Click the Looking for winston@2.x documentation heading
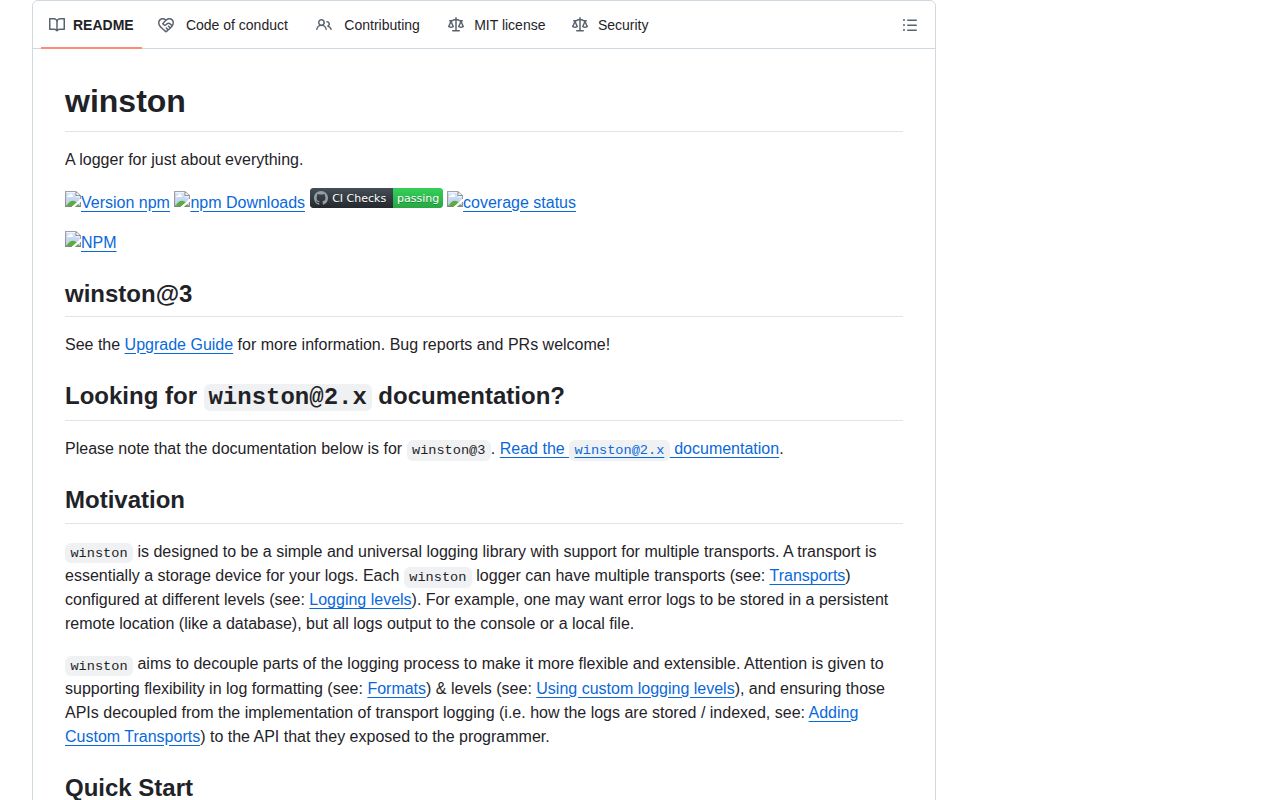Image resolution: width=1280 pixels, height=800 pixels. coord(315,396)
